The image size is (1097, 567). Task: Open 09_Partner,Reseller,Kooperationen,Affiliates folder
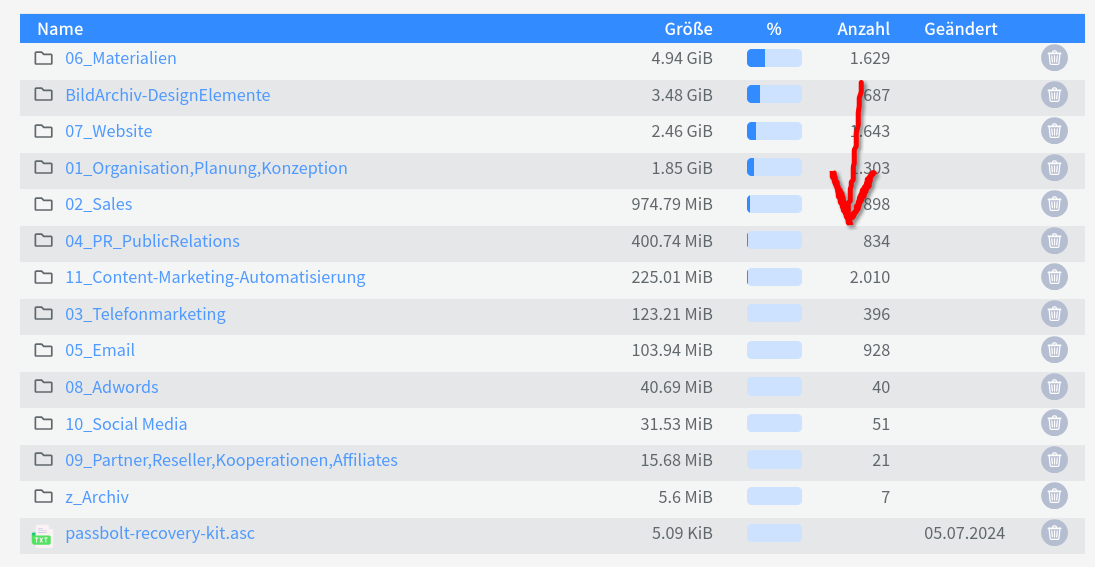(x=232, y=460)
